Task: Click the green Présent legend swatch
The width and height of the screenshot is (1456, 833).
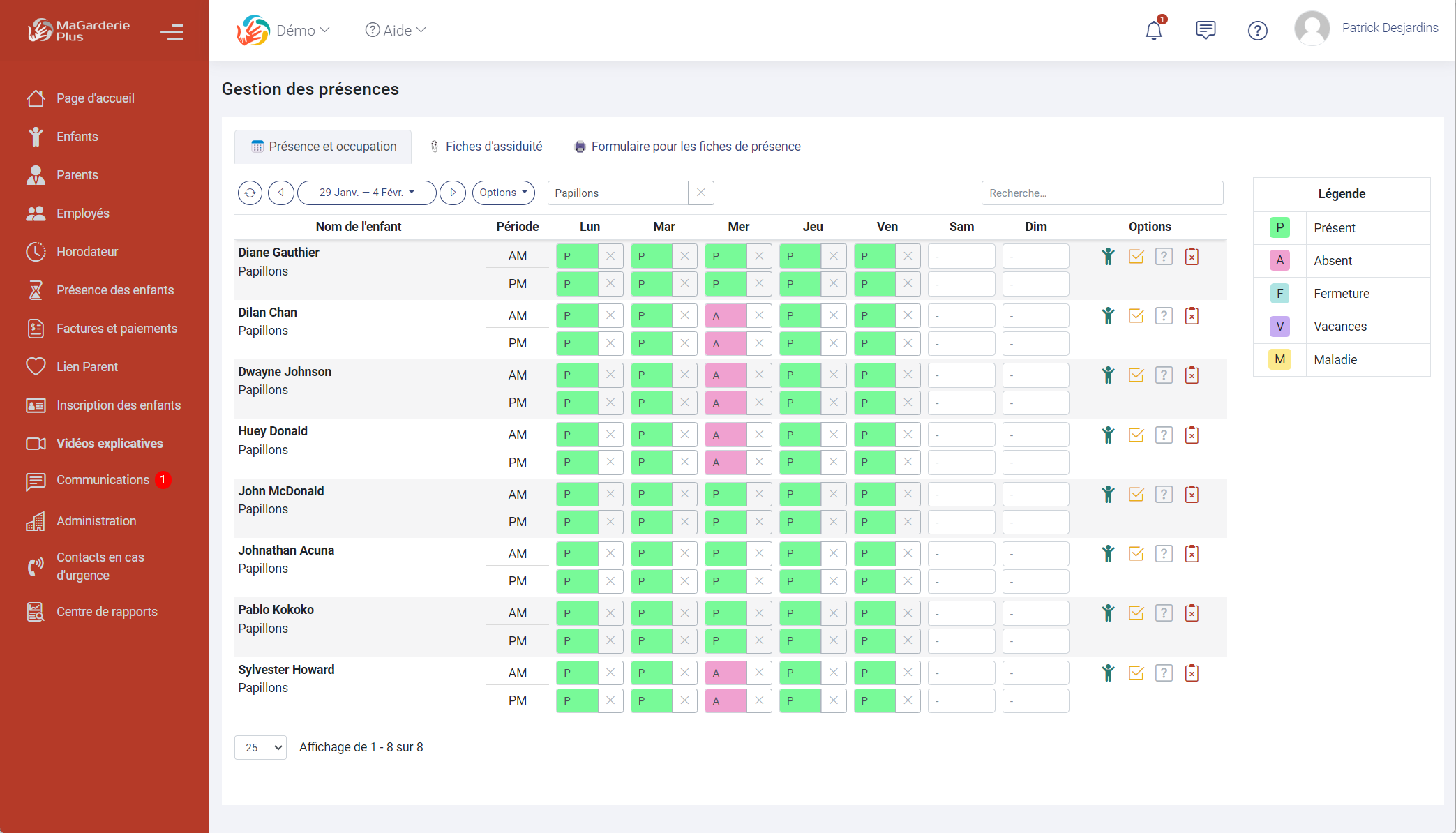Action: tap(1279, 227)
